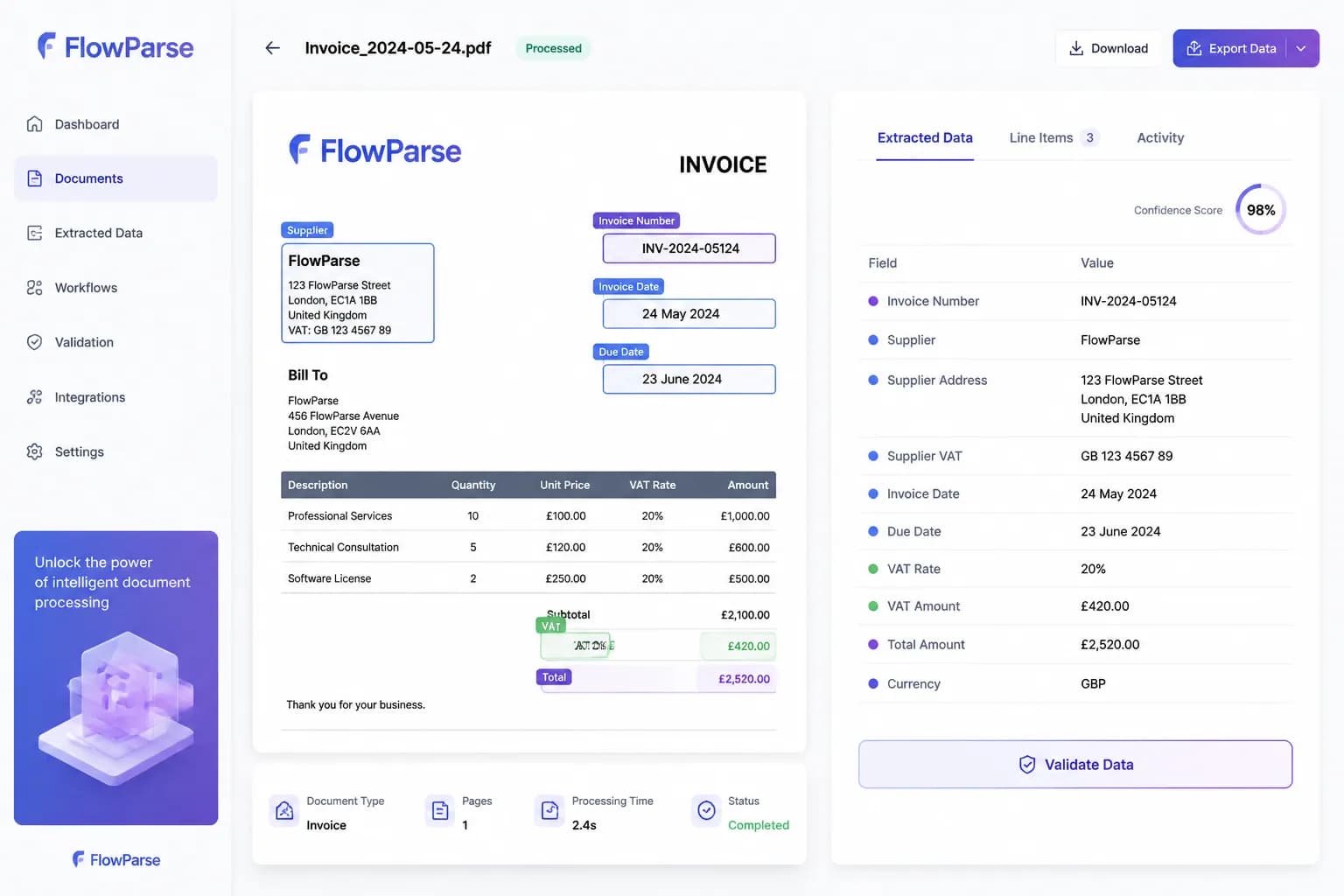Image resolution: width=1344 pixels, height=896 pixels.
Task: Select Workflows in the sidebar menu
Action: coord(115,288)
